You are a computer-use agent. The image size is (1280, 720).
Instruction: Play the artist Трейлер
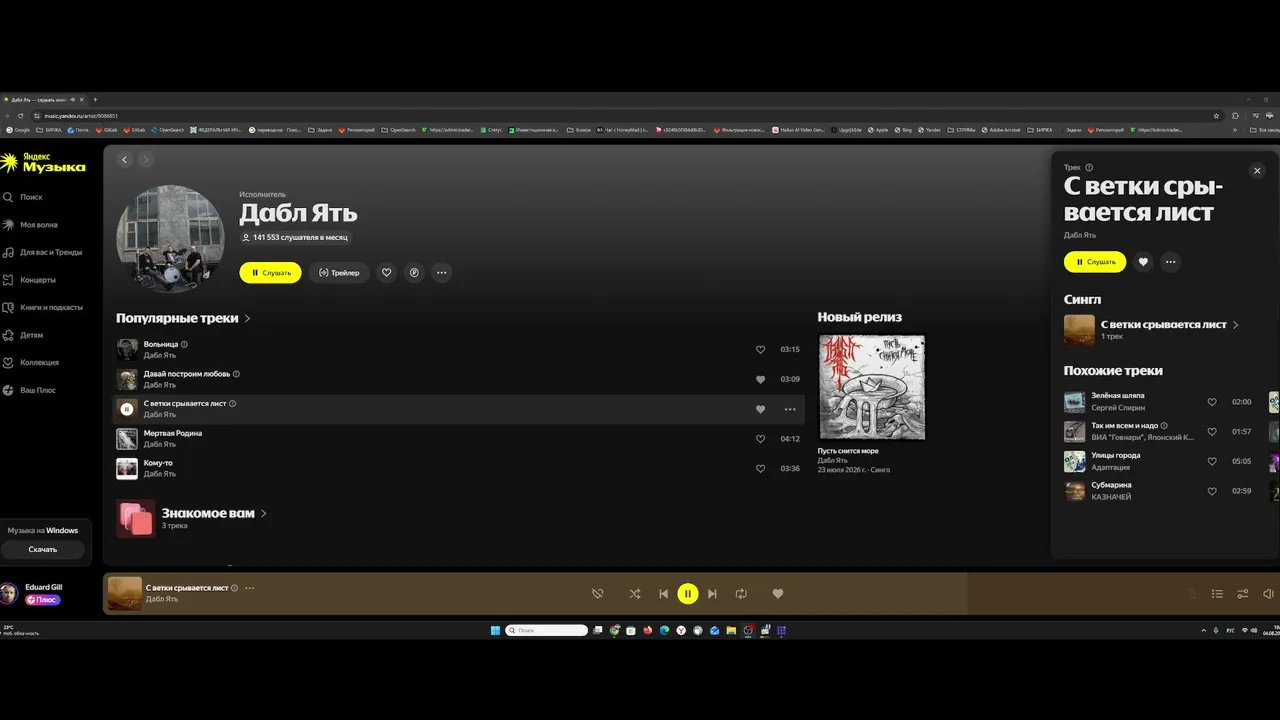[x=339, y=272]
